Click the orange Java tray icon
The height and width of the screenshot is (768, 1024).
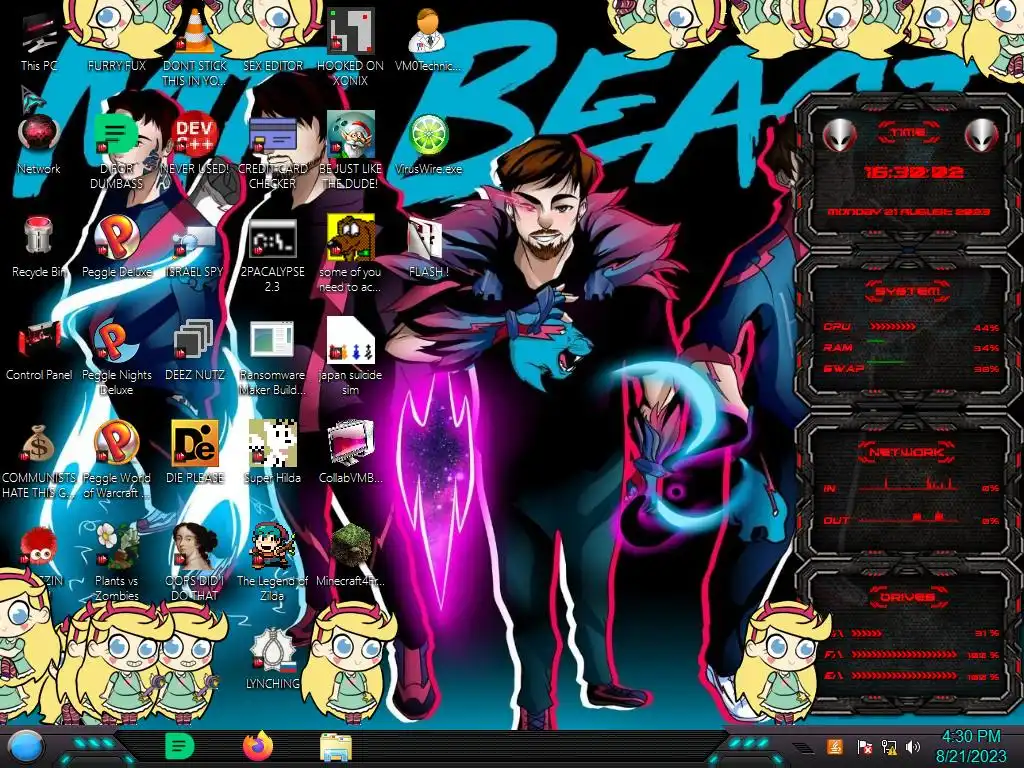point(835,746)
